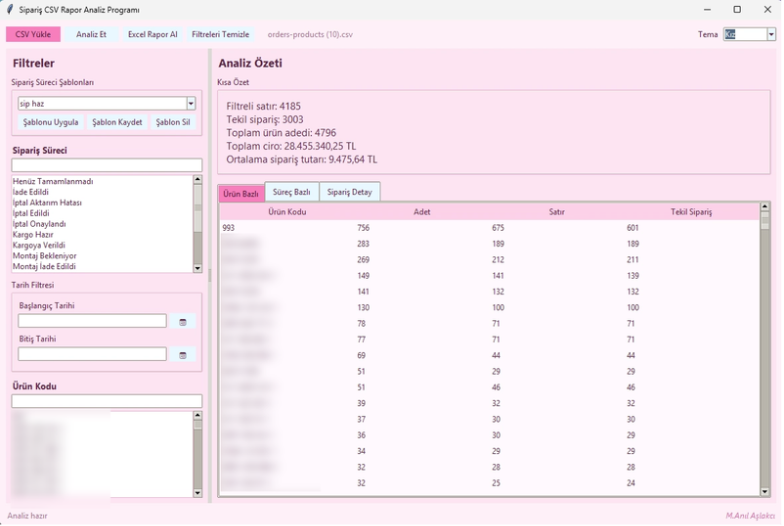The image size is (784, 526).
Task: Click Tekil Sipariş value 211
Action: pos(632,260)
